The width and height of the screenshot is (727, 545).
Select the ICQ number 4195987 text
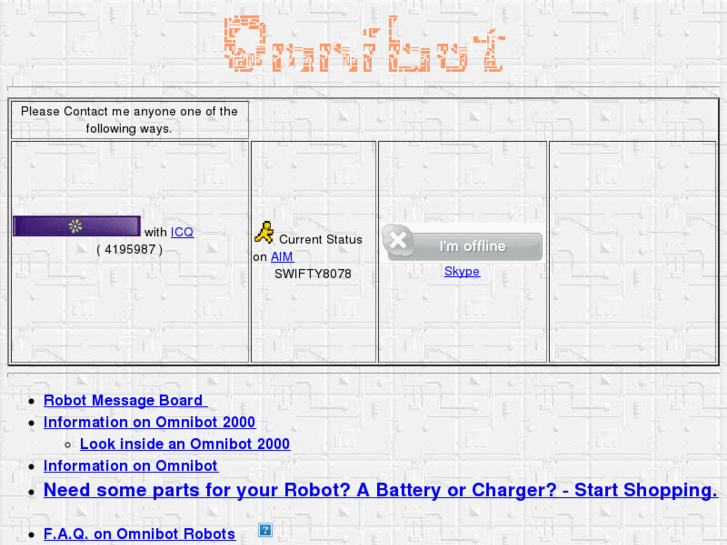point(130,250)
